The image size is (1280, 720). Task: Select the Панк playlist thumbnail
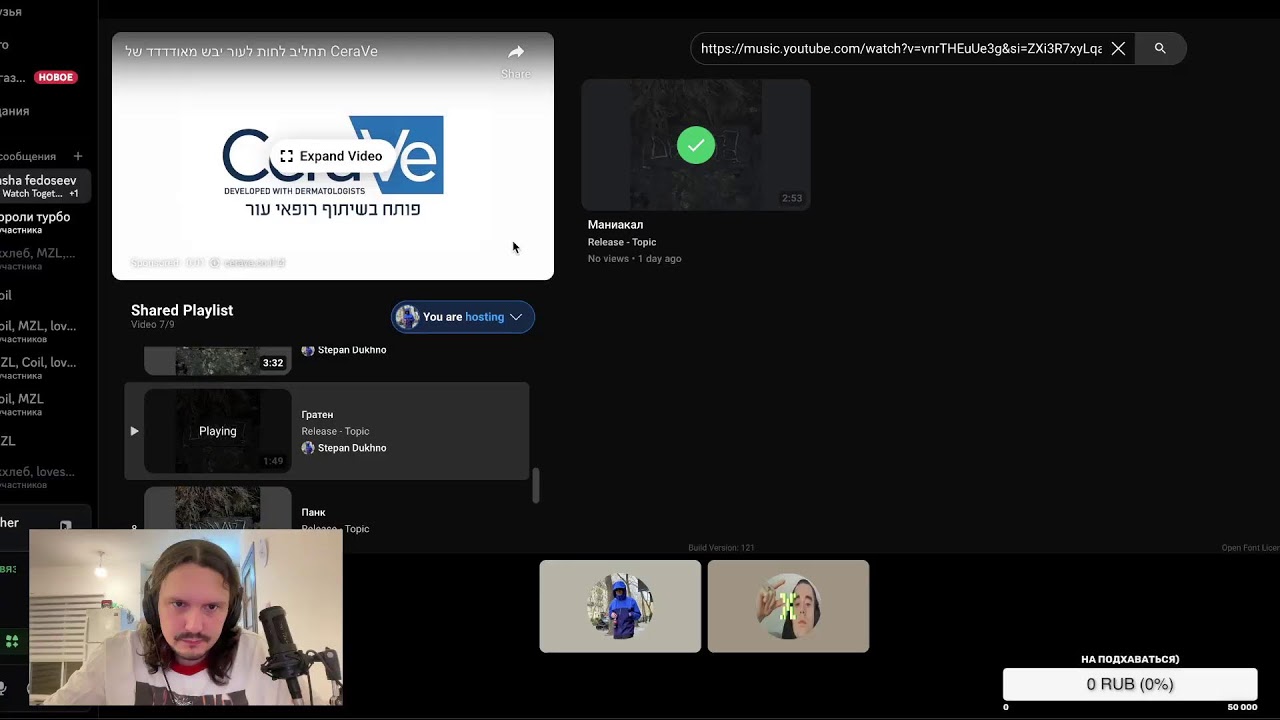[x=218, y=509]
